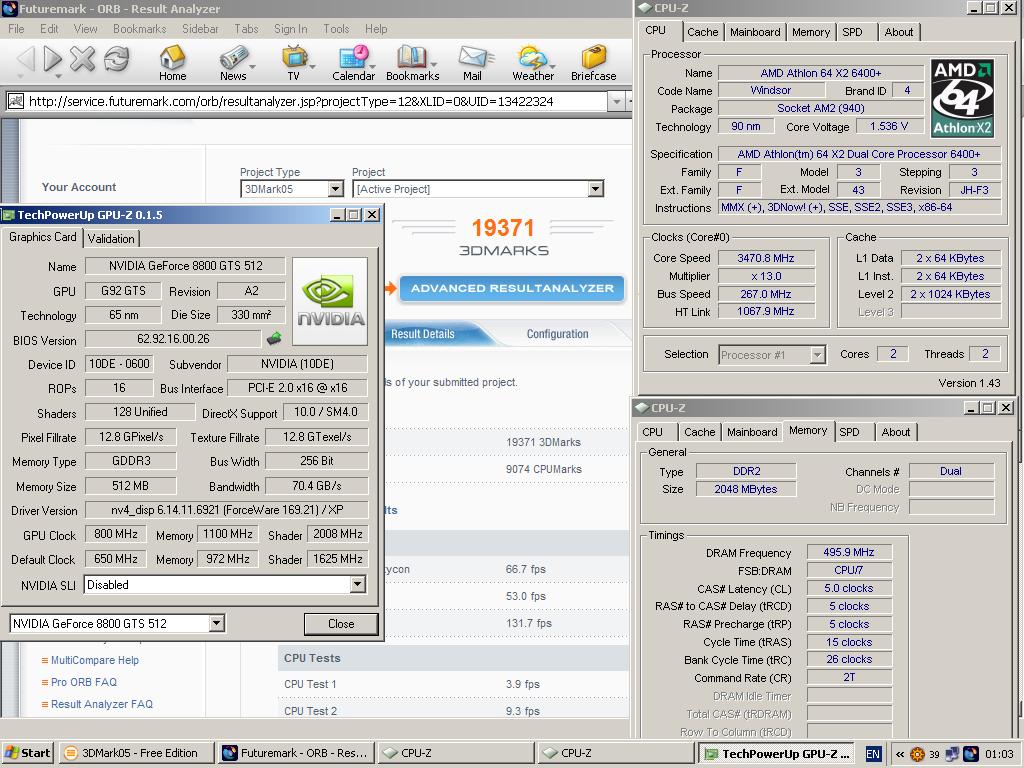Viewport: 1024px width, 768px height.
Task: Click the GPU-Z title bar icon
Action: click(x=8, y=215)
